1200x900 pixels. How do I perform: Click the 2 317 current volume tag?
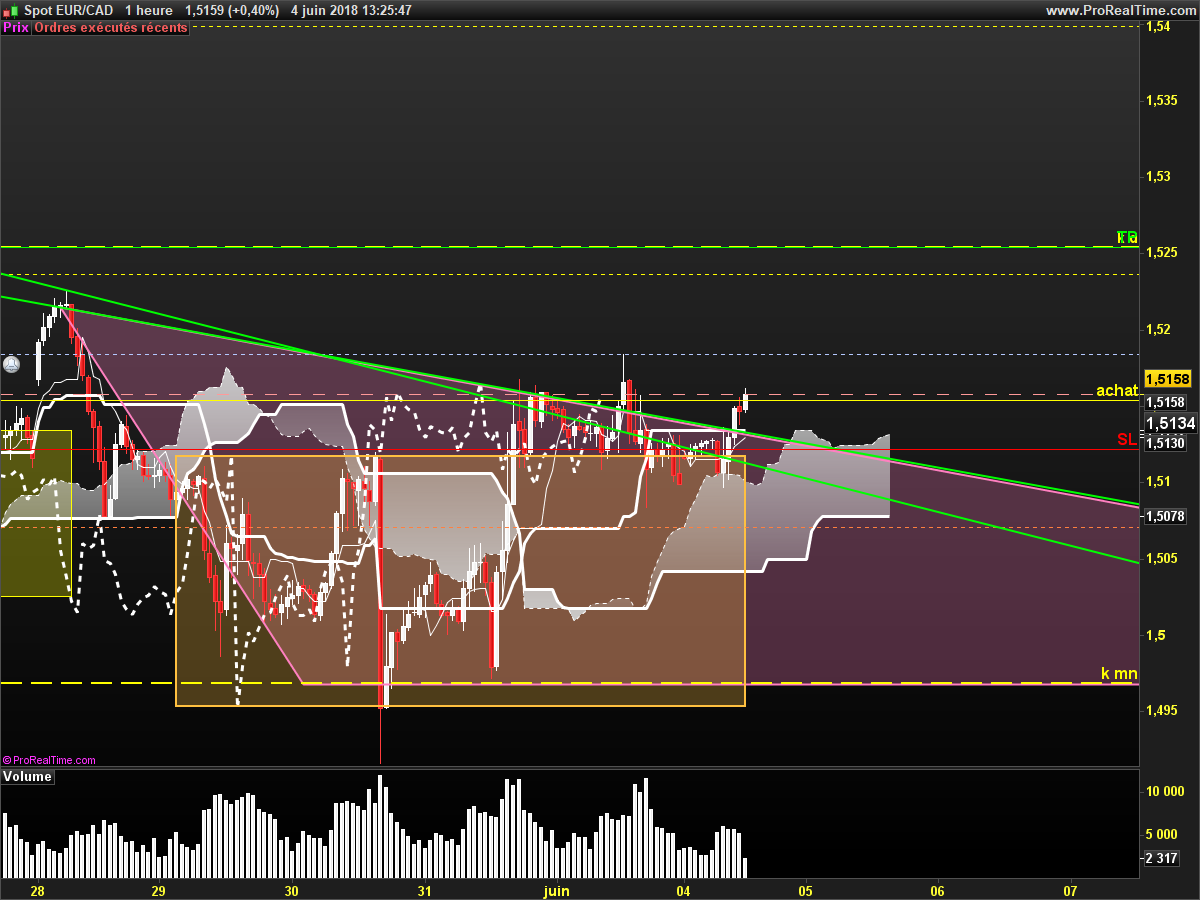click(1162, 858)
